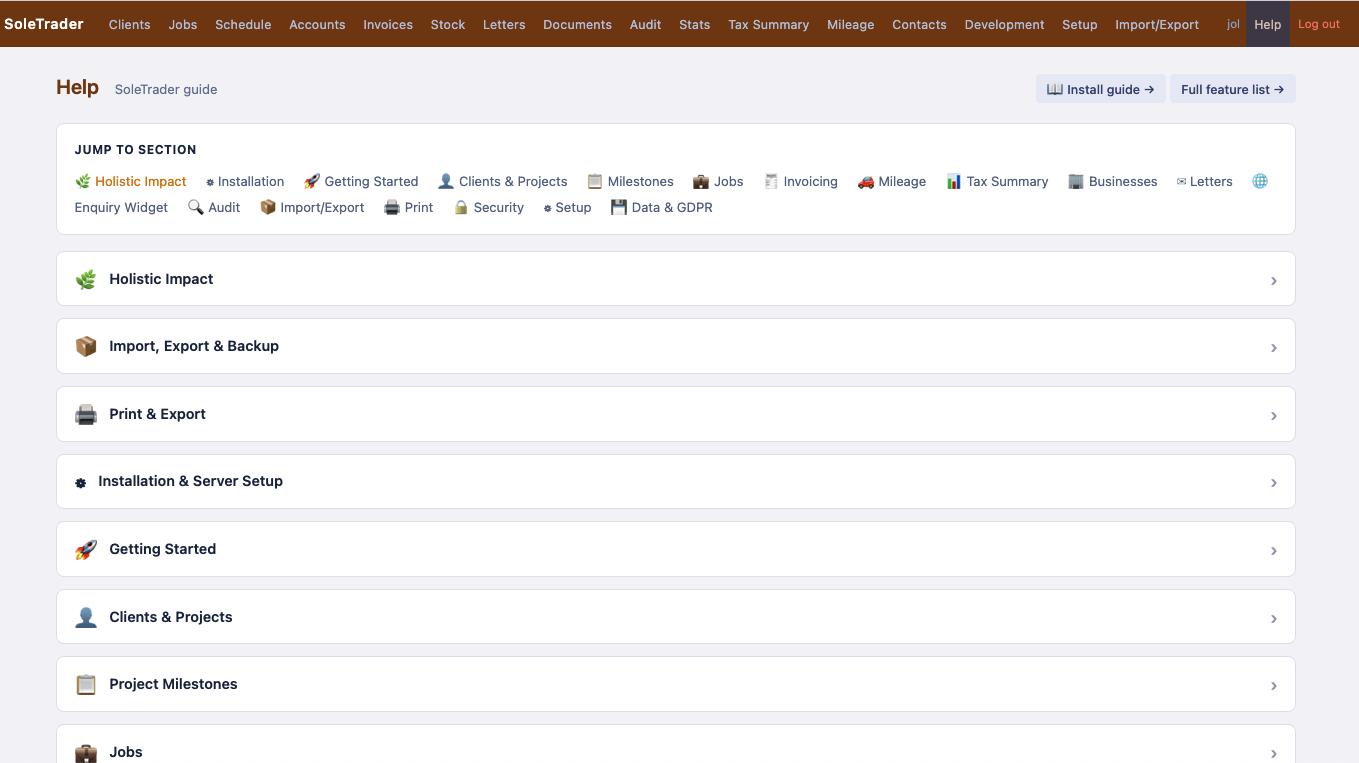Open the Accounts navigation item
This screenshot has width=1359, height=763.
(x=317, y=24)
